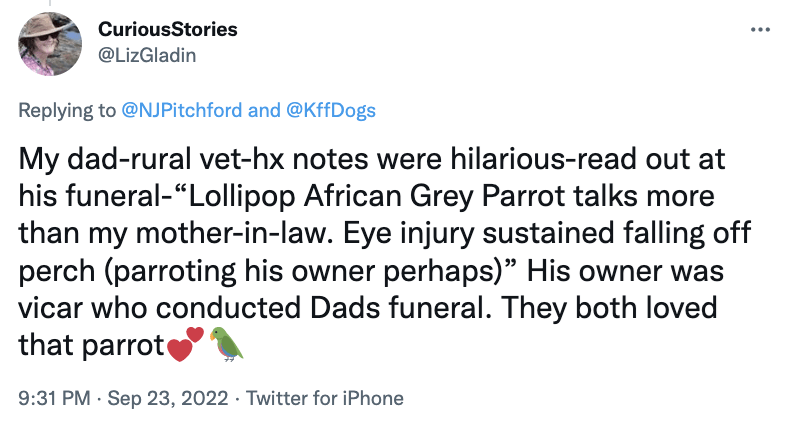Screen dimensions: 788x428
Task: Visit the @KffDogs mention
Action: coord(331,110)
